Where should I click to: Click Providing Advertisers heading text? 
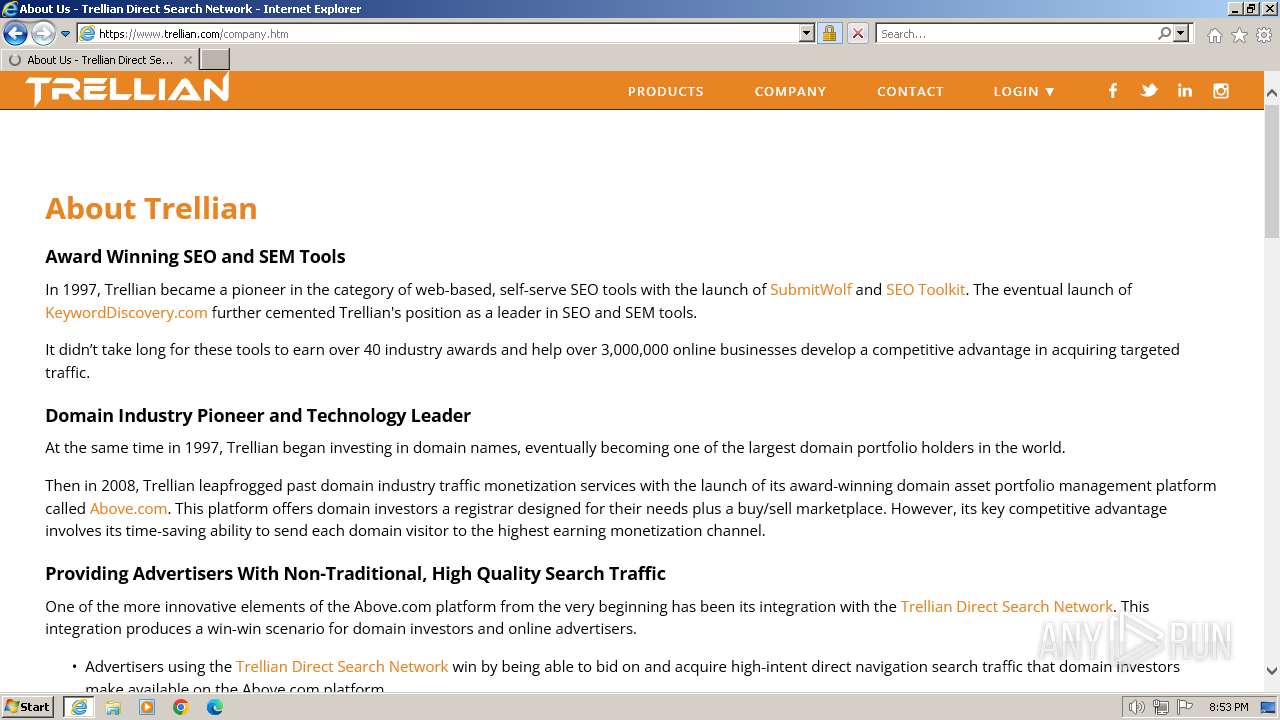click(x=355, y=573)
